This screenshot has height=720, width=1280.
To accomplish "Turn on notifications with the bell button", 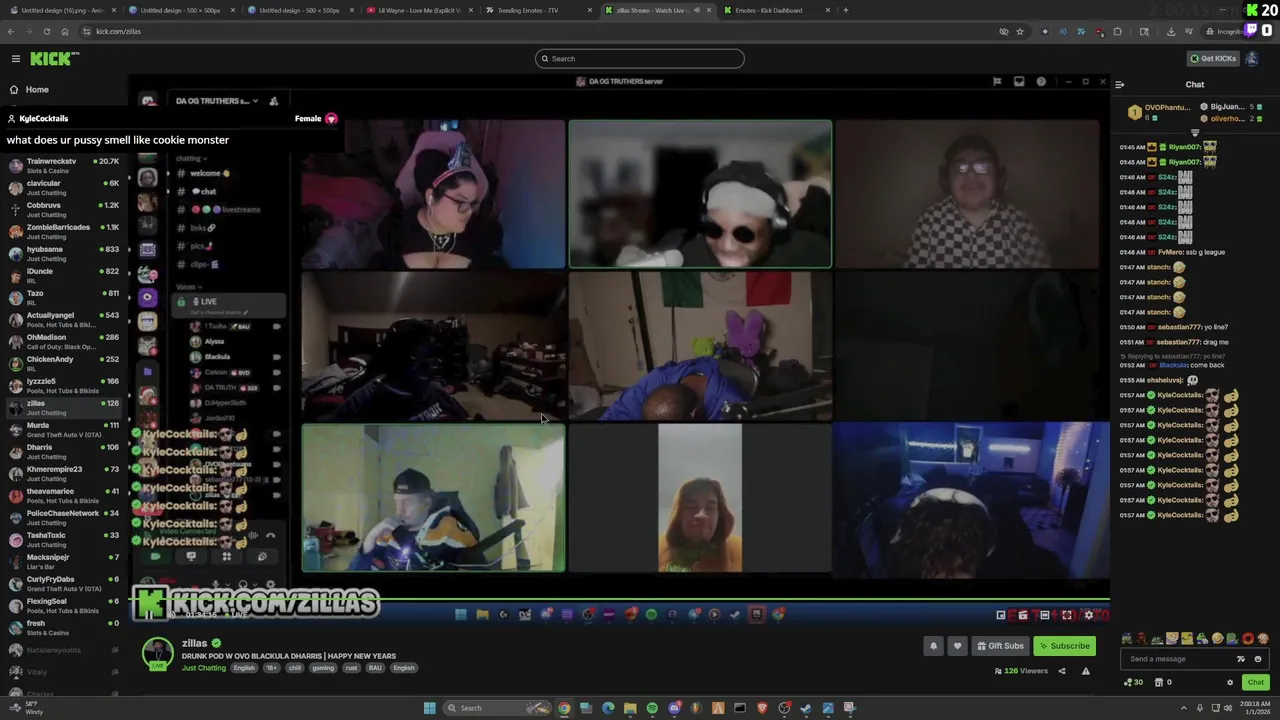I will pyautogui.click(x=933, y=646).
